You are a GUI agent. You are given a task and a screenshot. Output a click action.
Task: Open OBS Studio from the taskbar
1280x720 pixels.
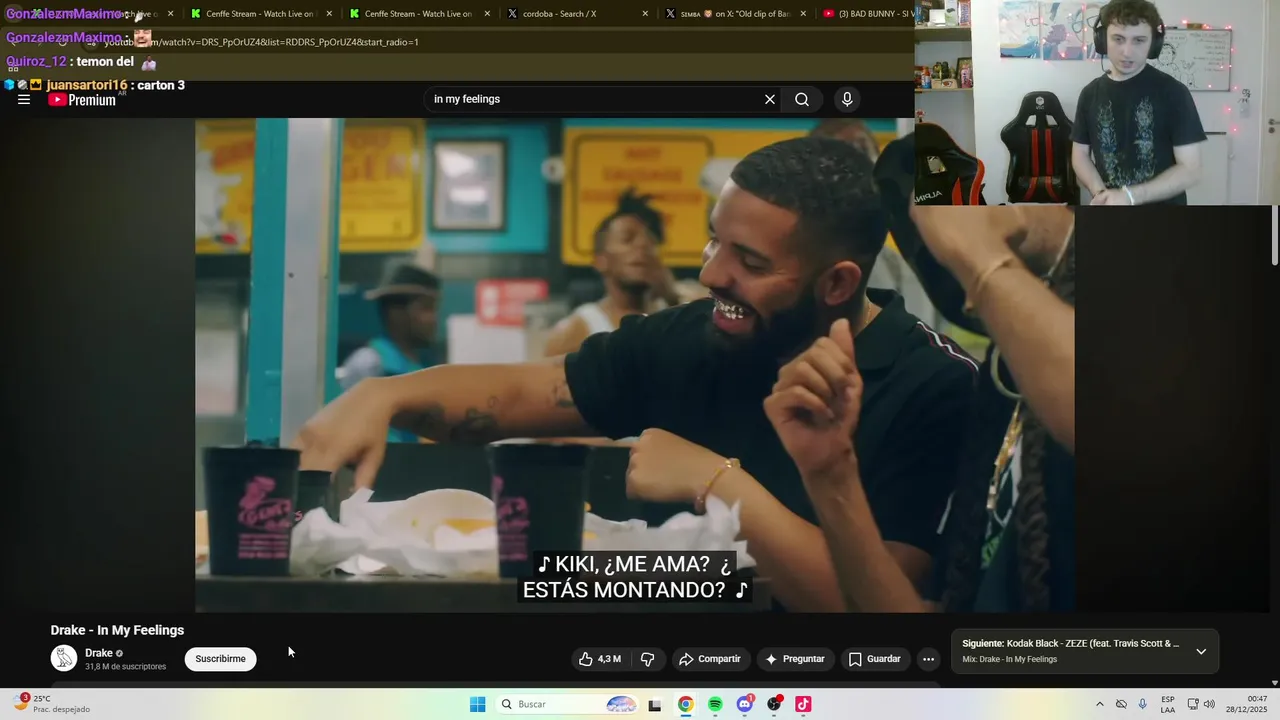pyautogui.click(x=774, y=704)
